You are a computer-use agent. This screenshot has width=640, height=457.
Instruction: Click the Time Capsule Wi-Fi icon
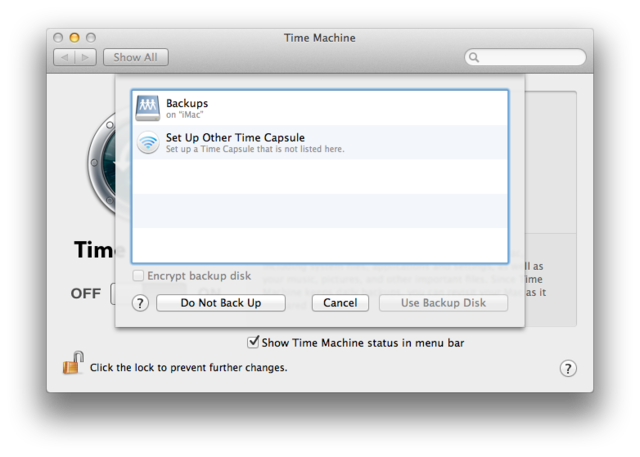pyautogui.click(x=148, y=142)
